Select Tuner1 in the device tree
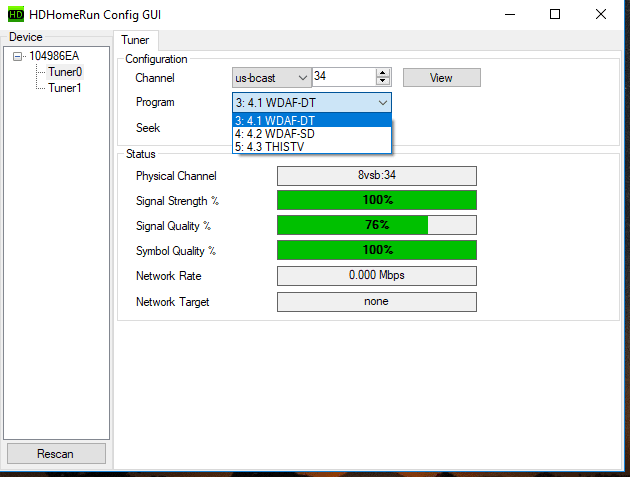The width and height of the screenshot is (630, 477). 65,88
